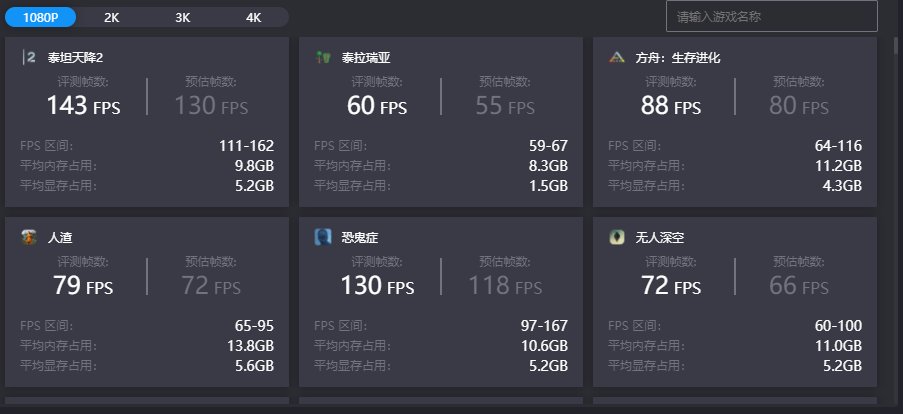Click the vertical scrollbar on the right
903x414 pixels.
(x=898, y=45)
